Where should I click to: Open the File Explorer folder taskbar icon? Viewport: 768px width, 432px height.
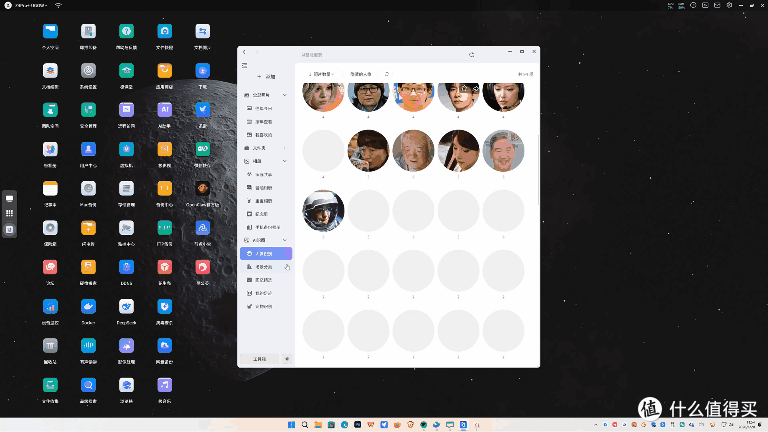(318, 425)
